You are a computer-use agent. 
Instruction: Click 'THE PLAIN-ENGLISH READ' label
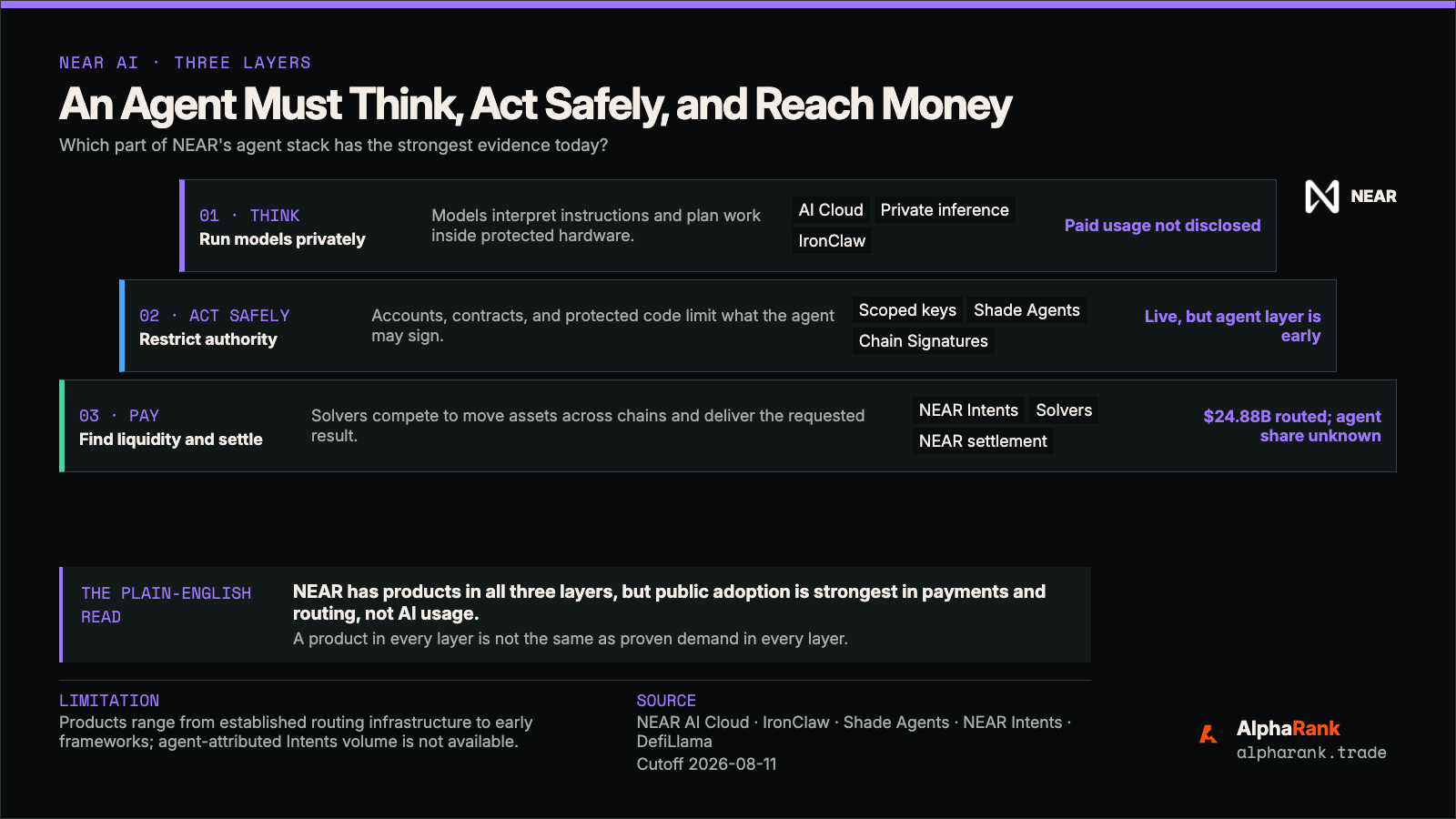pyautogui.click(x=166, y=605)
